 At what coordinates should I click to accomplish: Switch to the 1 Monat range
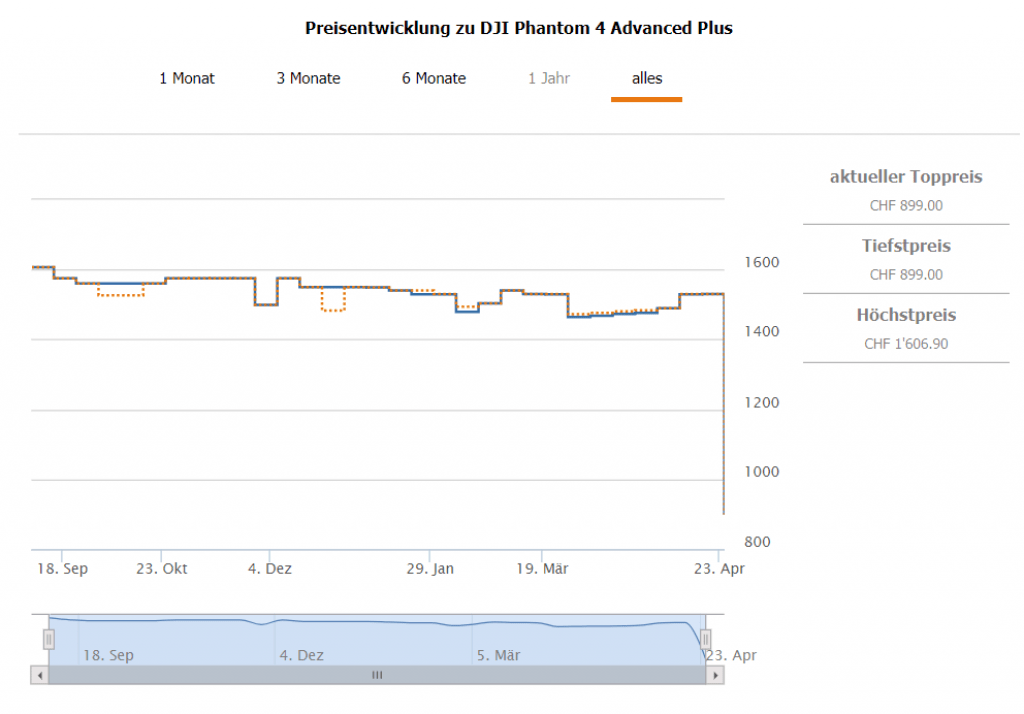pos(187,78)
